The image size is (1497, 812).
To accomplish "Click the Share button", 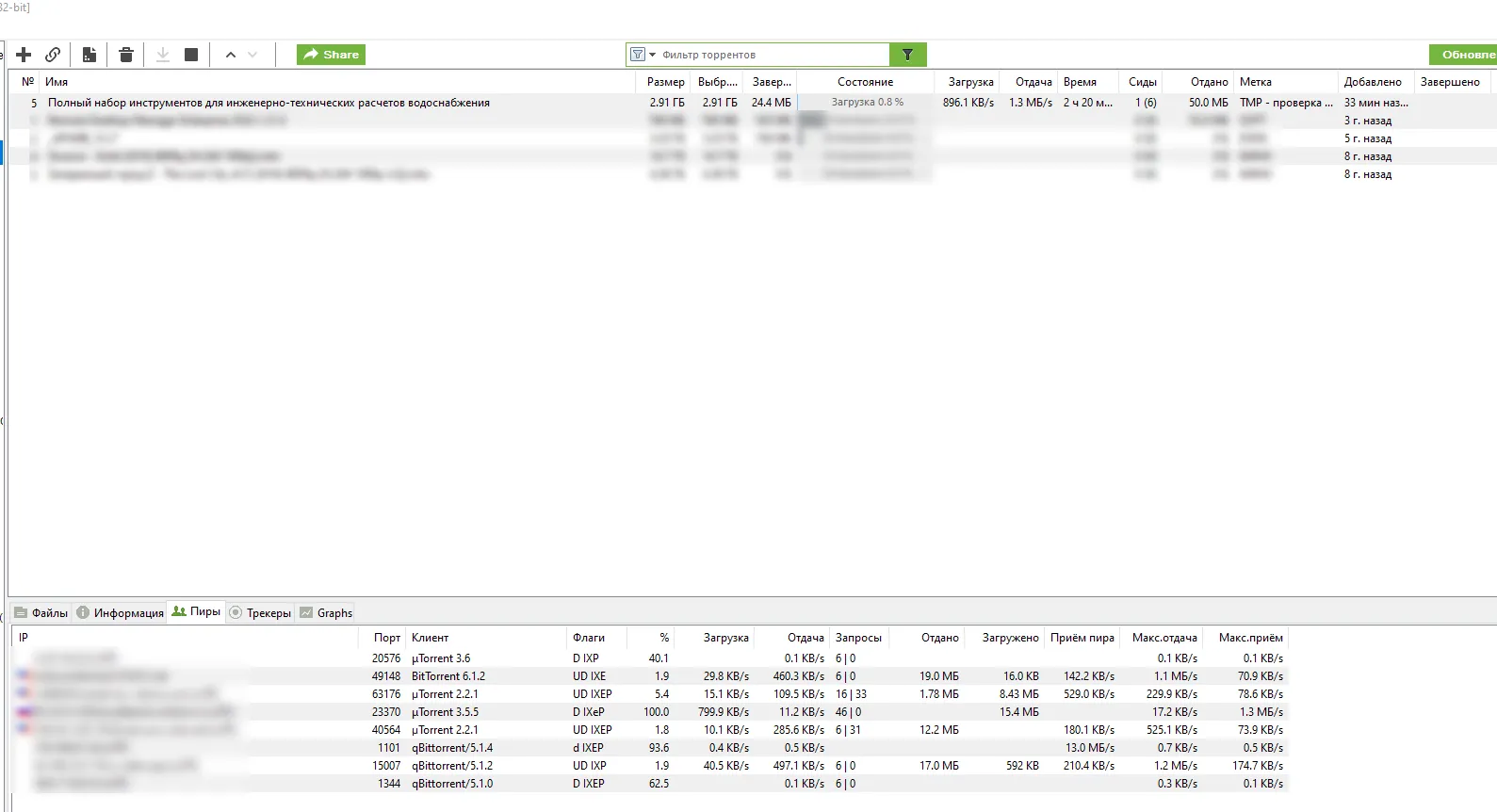I will (331, 55).
